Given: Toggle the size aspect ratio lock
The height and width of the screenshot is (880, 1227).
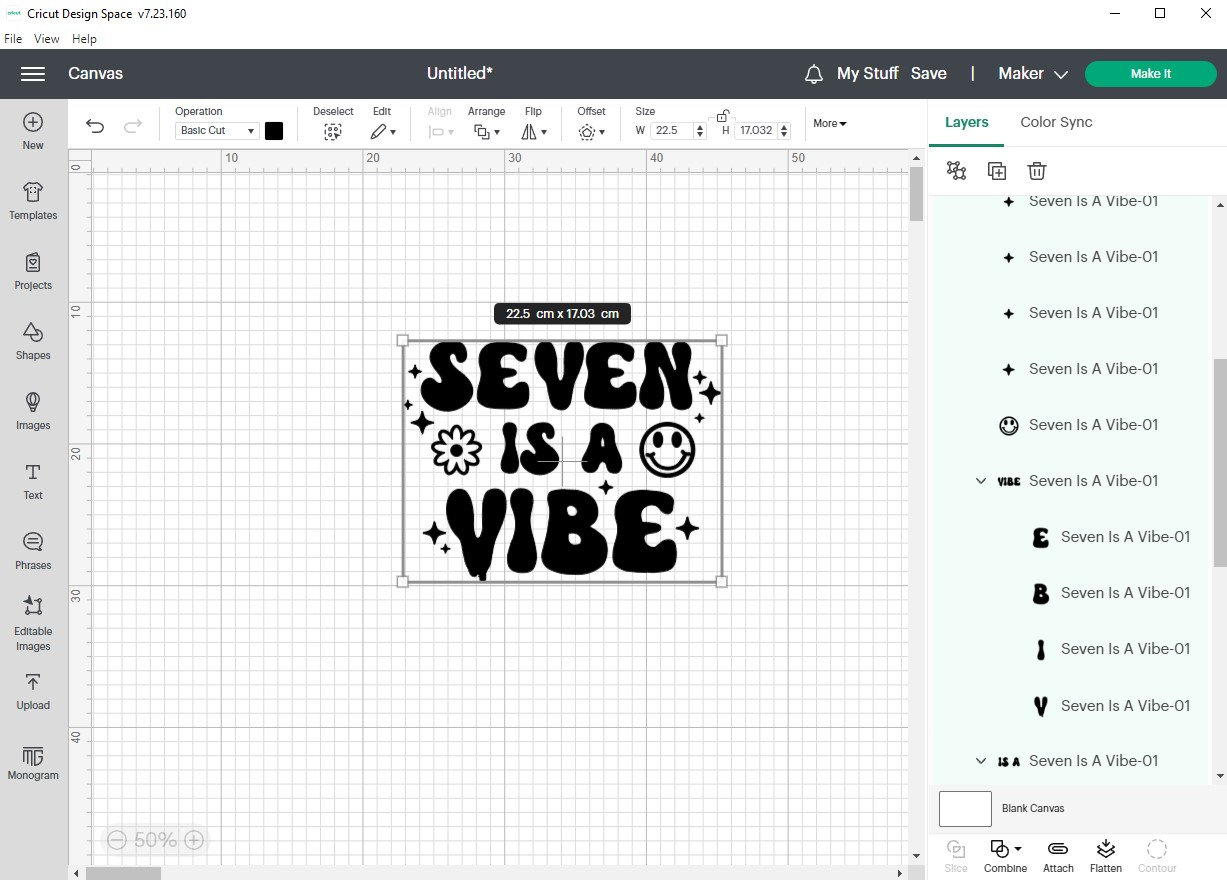Looking at the screenshot, I should pyautogui.click(x=722, y=115).
